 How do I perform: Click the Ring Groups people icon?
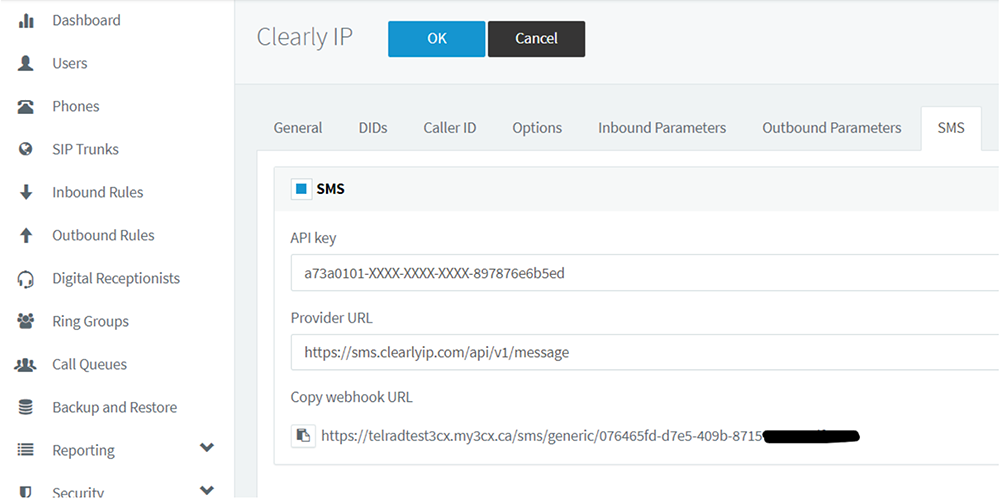pyautogui.click(x=26, y=321)
